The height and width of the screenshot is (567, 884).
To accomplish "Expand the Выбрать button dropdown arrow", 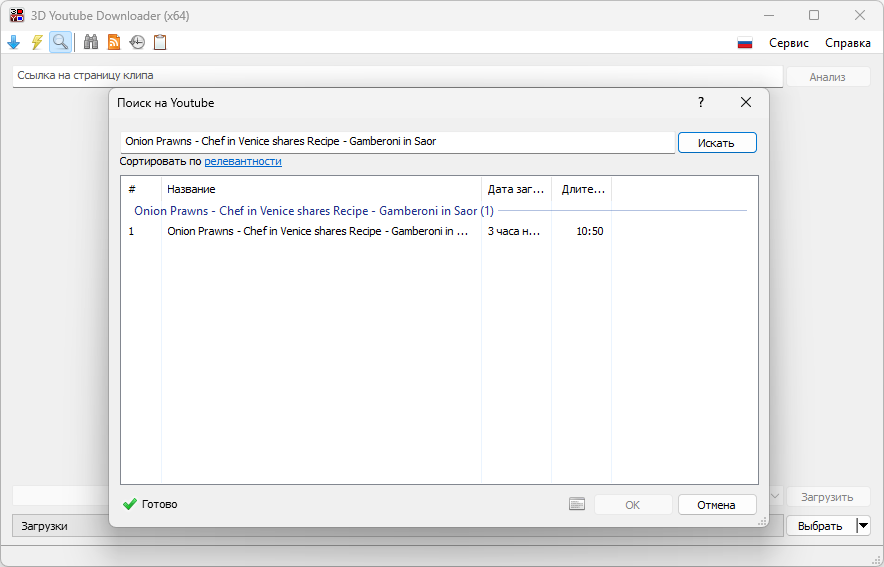I will pos(863,526).
